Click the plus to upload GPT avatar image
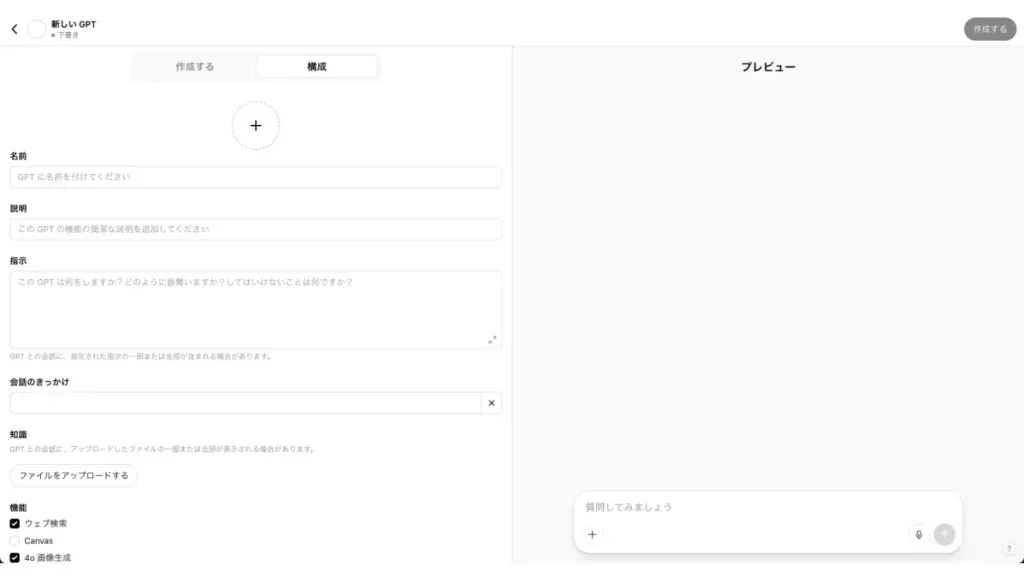The image size is (1024, 576). point(255,125)
